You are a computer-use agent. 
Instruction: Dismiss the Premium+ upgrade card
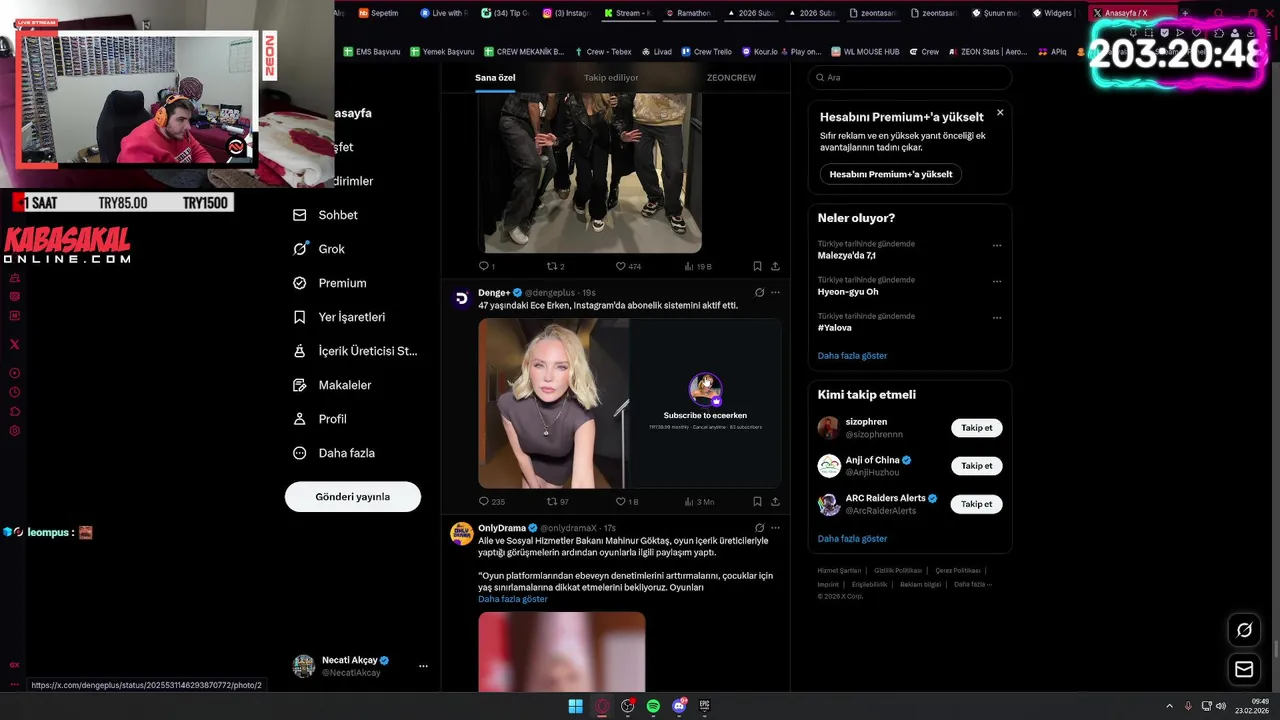click(1000, 113)
